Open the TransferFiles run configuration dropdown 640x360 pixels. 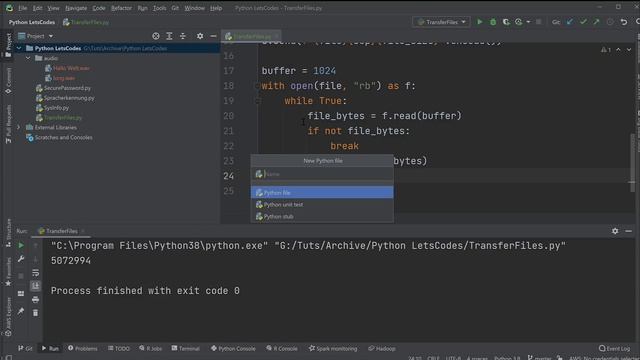coord(441,22)
